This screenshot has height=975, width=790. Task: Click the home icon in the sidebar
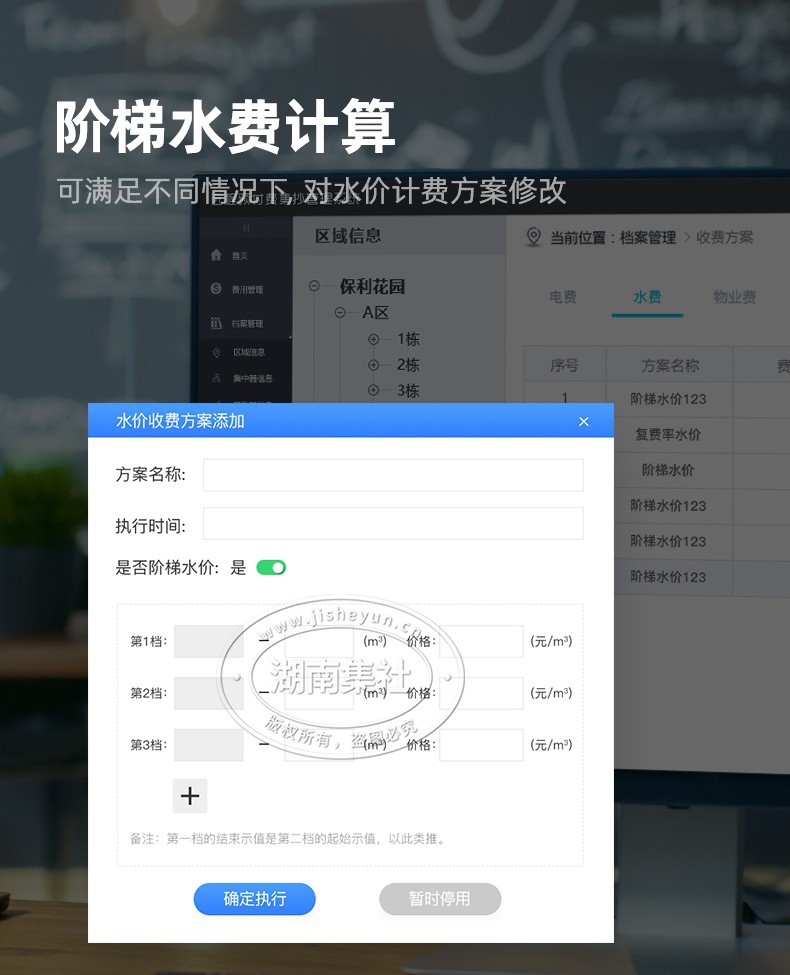pos(216,255)
